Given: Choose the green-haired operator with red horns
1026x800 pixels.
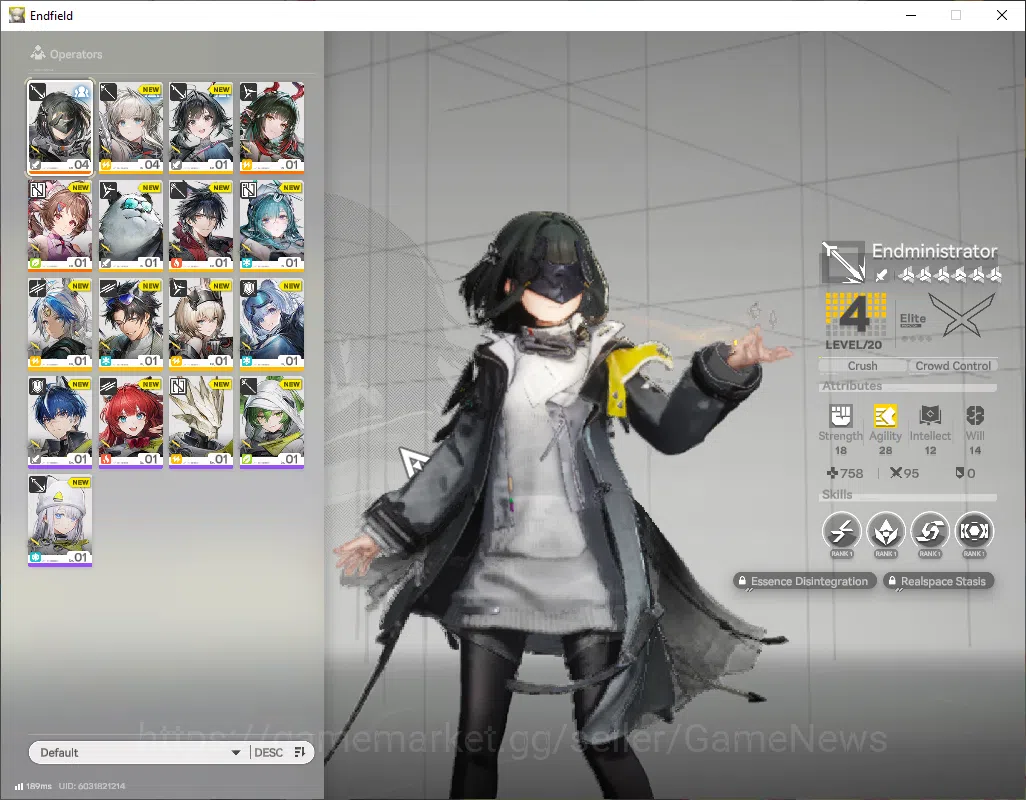Looking at the screenshot, I should (272, 128).
